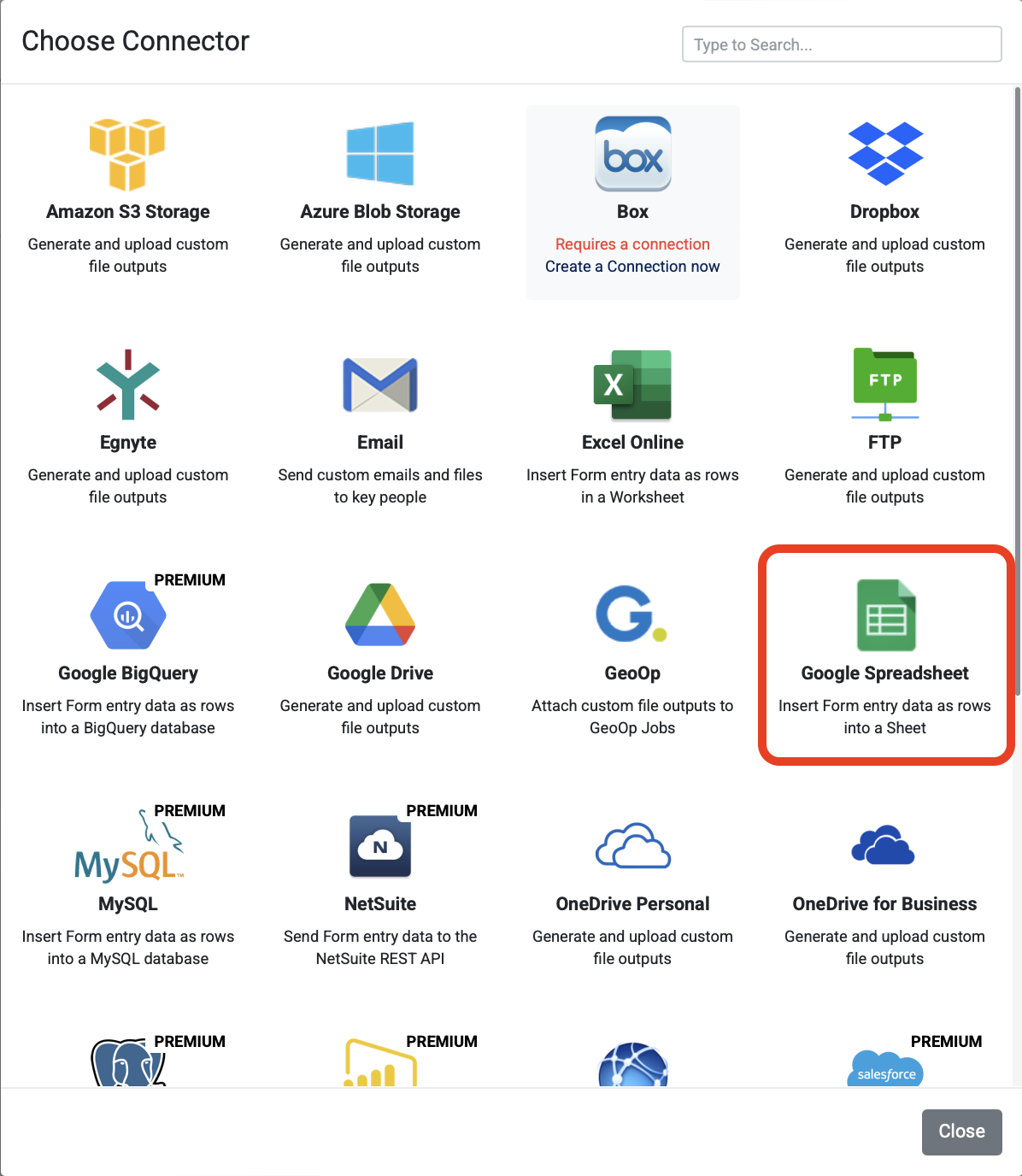Click PREMIUM badge on NetSuite
Viewport: 1022px width, 1176px height.
pyautogui.click(x=442, y=811)
